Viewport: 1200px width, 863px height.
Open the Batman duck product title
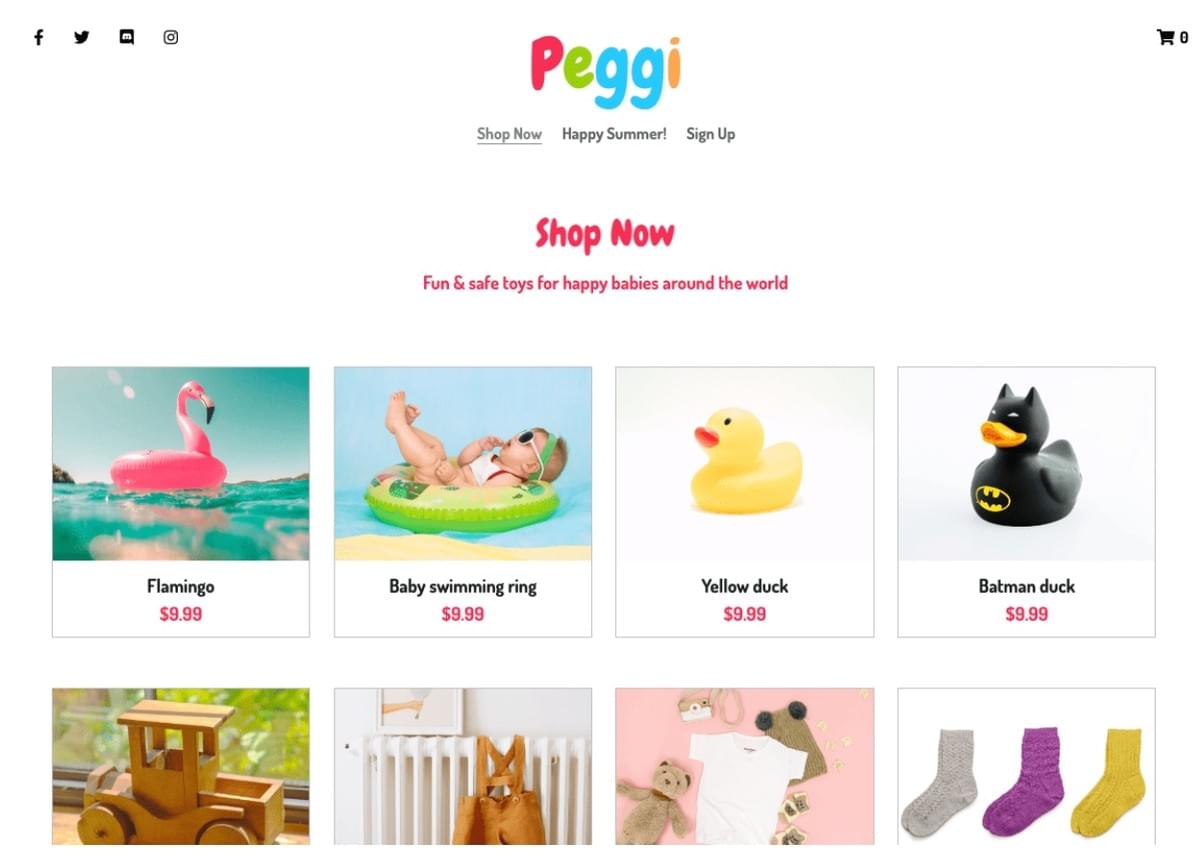[x=1027, y=587]
